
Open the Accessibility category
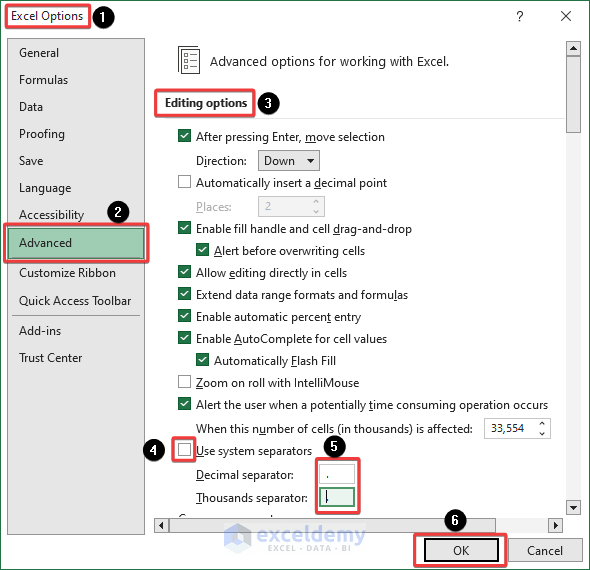pyautogui.click(x=76, y=215)
